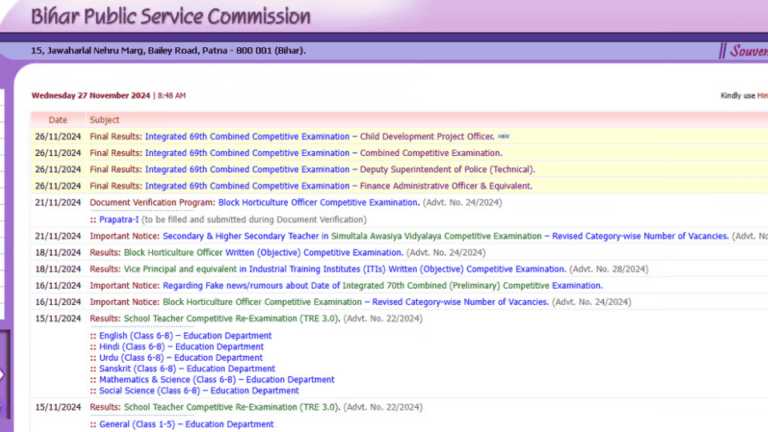Screen dimensions: 768x432
Task: Open English (Class 6-8) Education Department result
Action: click(185, 336)
